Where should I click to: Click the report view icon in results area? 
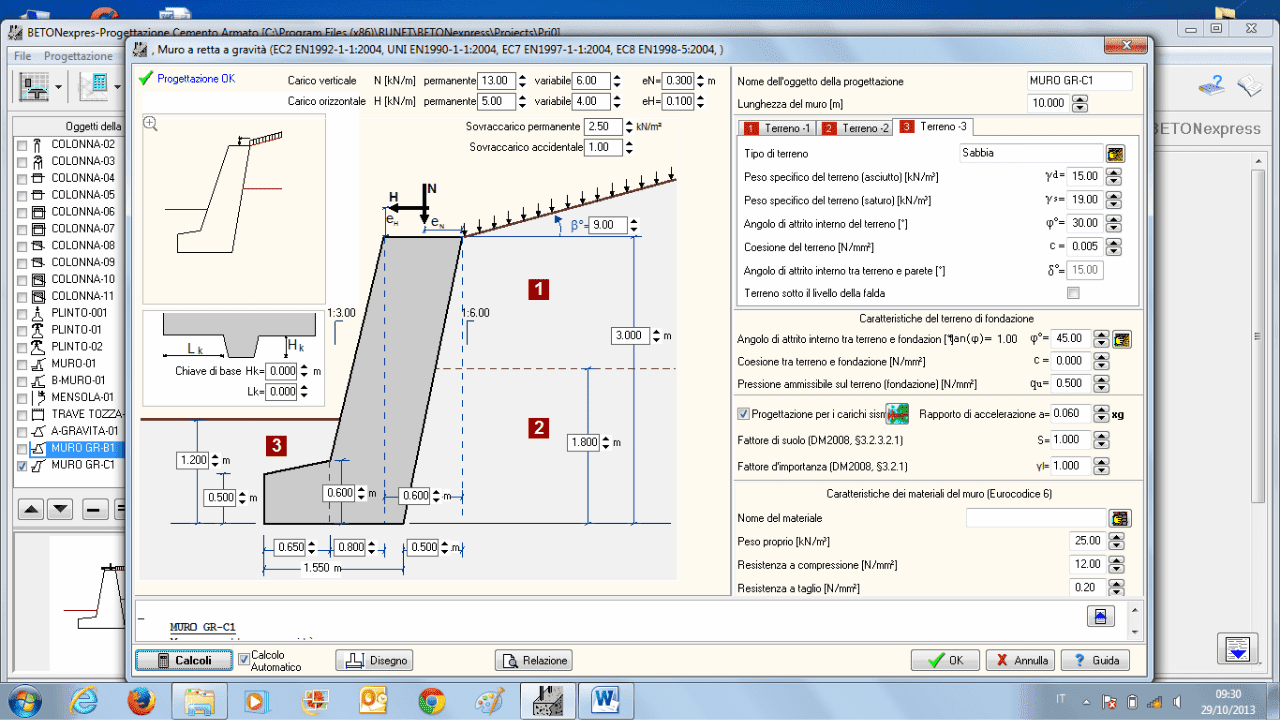1100,616
